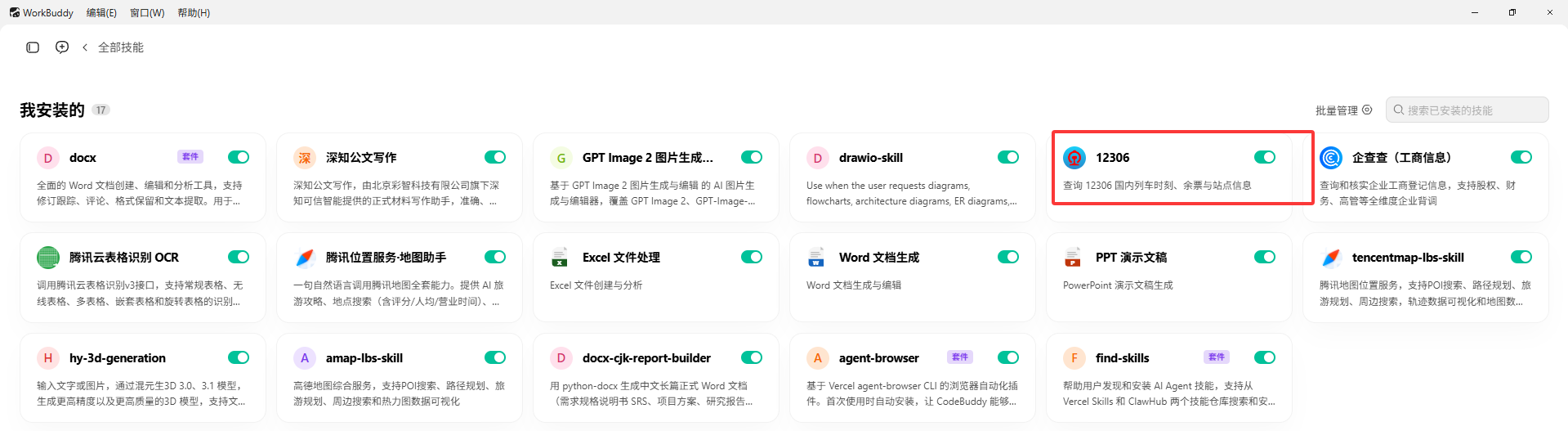1568x431 pixels.
Task: Turn off 腾讯云表格识别 OCR toggle
Action: 239,257
